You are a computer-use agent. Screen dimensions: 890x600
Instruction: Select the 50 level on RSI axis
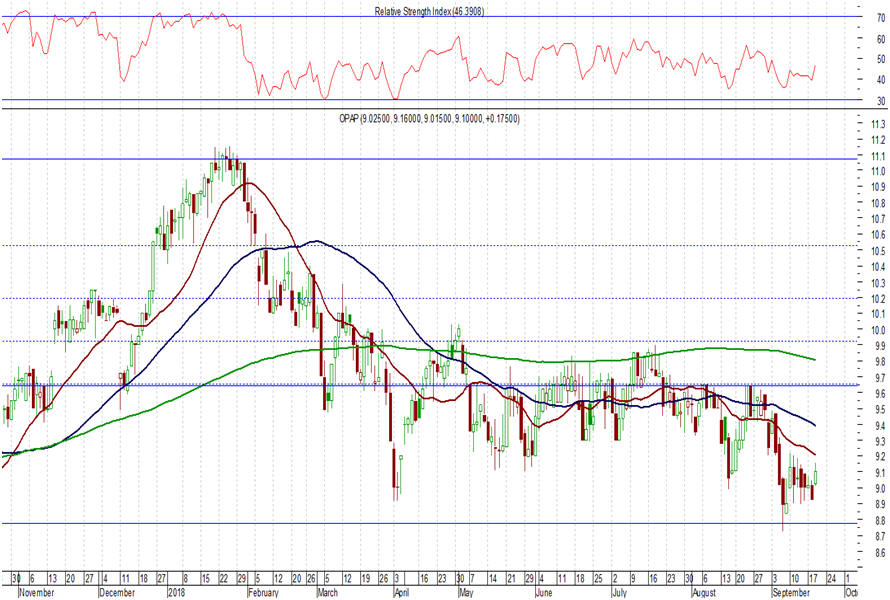[x=880, y=59]
